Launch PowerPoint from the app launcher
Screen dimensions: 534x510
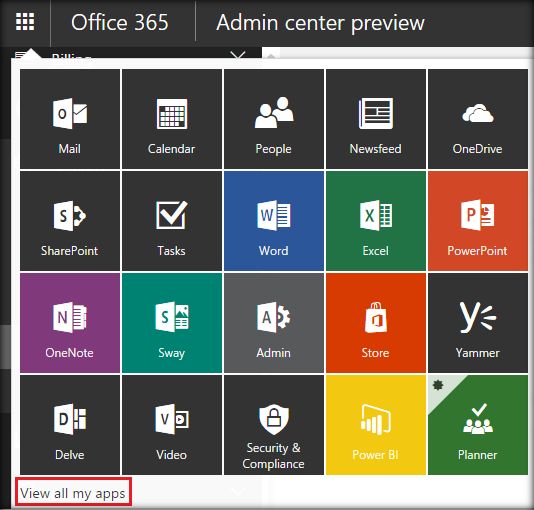pos(478,221)
